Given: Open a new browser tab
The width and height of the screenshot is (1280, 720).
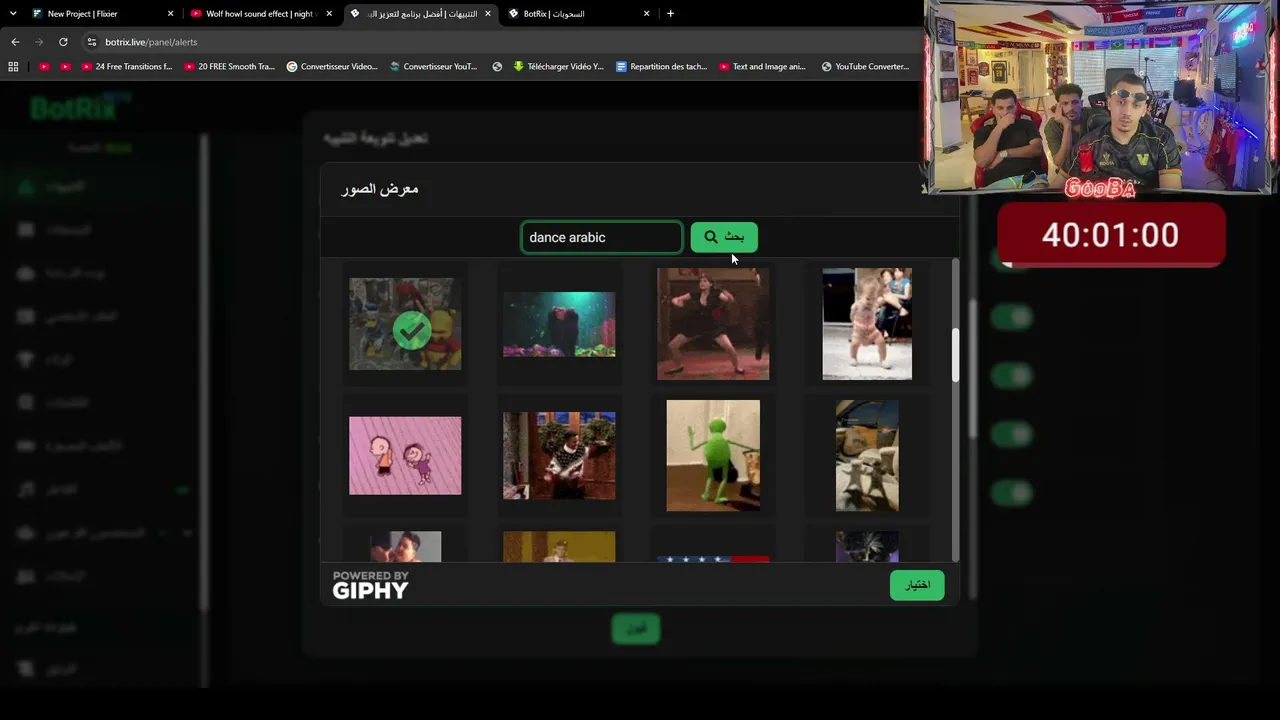Looking at the screenshot, I should point(670,14).
